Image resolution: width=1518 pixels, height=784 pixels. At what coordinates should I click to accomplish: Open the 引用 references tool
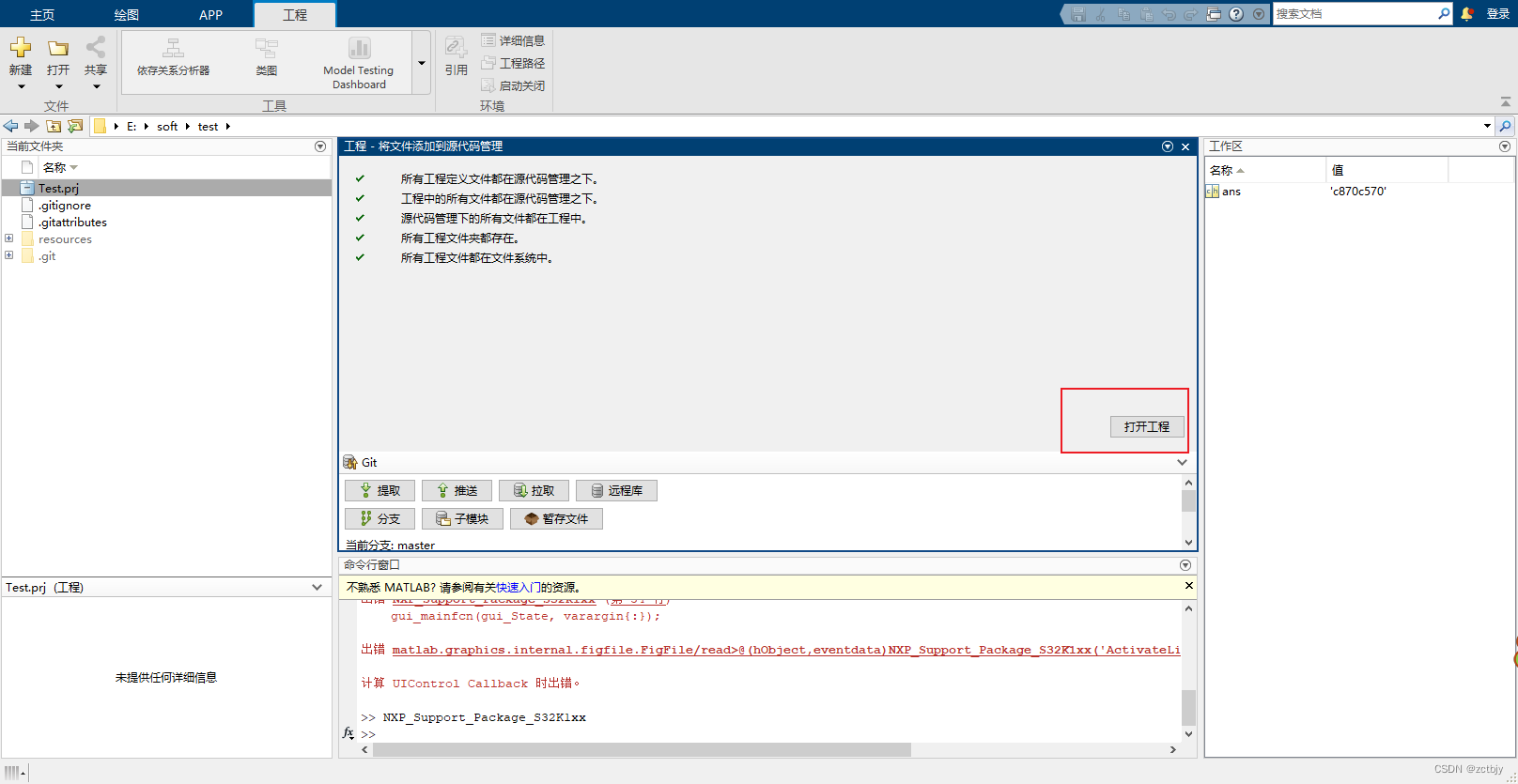pos(457,58)
